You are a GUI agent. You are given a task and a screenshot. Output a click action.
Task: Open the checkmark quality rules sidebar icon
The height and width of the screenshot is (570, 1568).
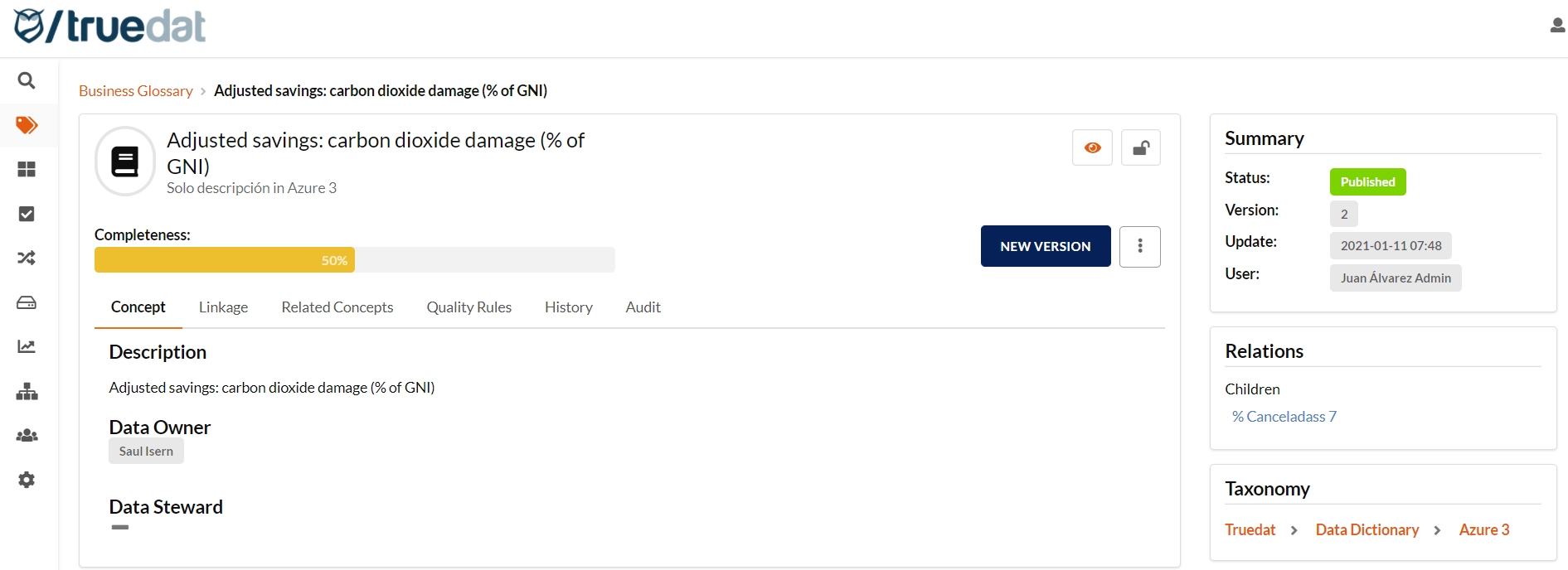coord(27,214)
